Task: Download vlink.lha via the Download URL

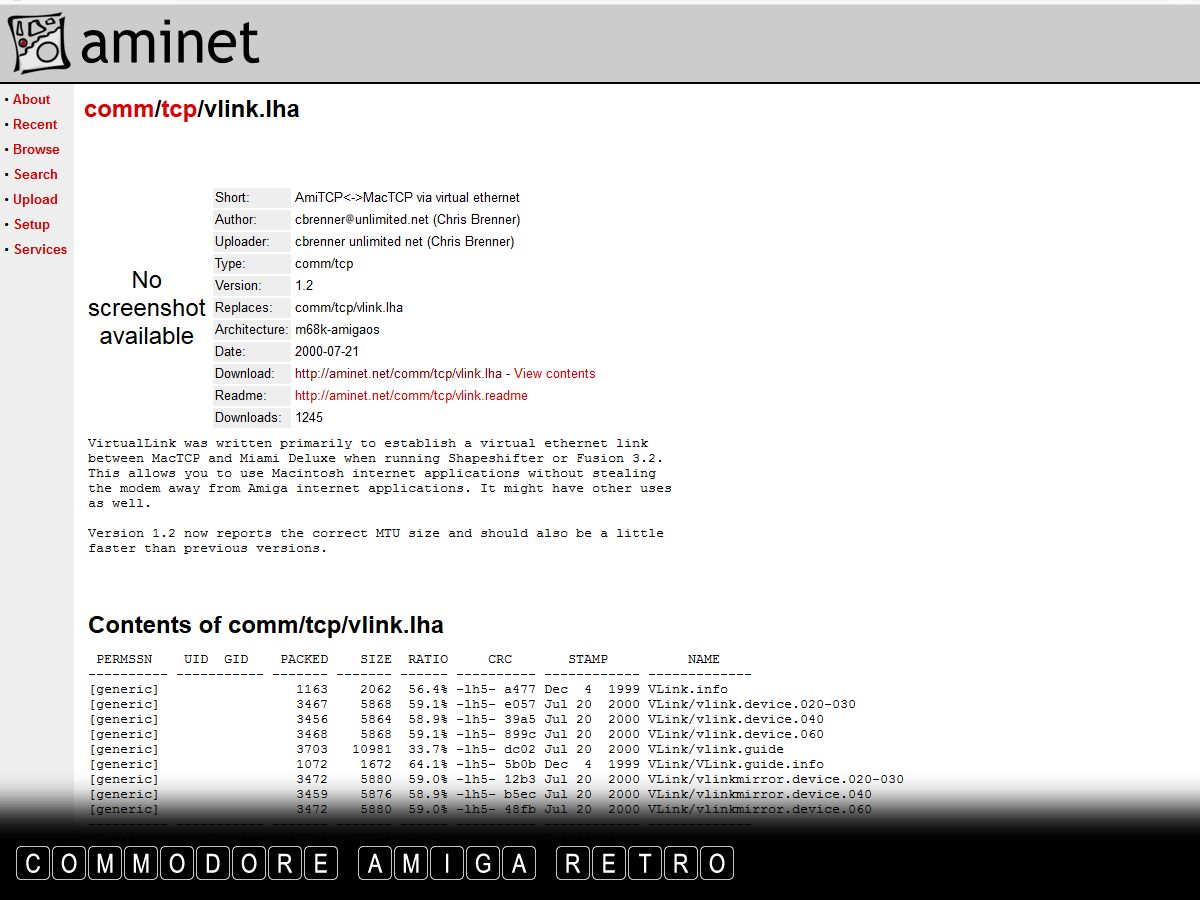Action: tap(398, 373)
